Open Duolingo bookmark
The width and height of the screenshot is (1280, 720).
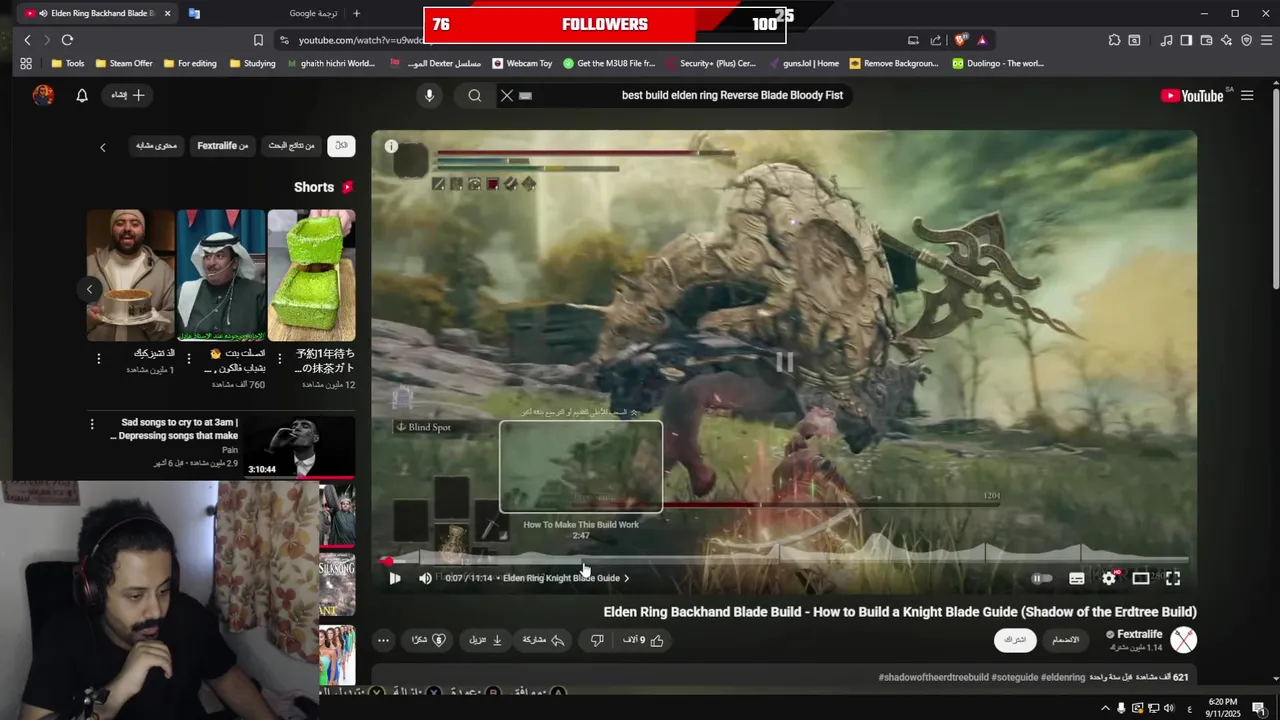[x=998, y=63]
